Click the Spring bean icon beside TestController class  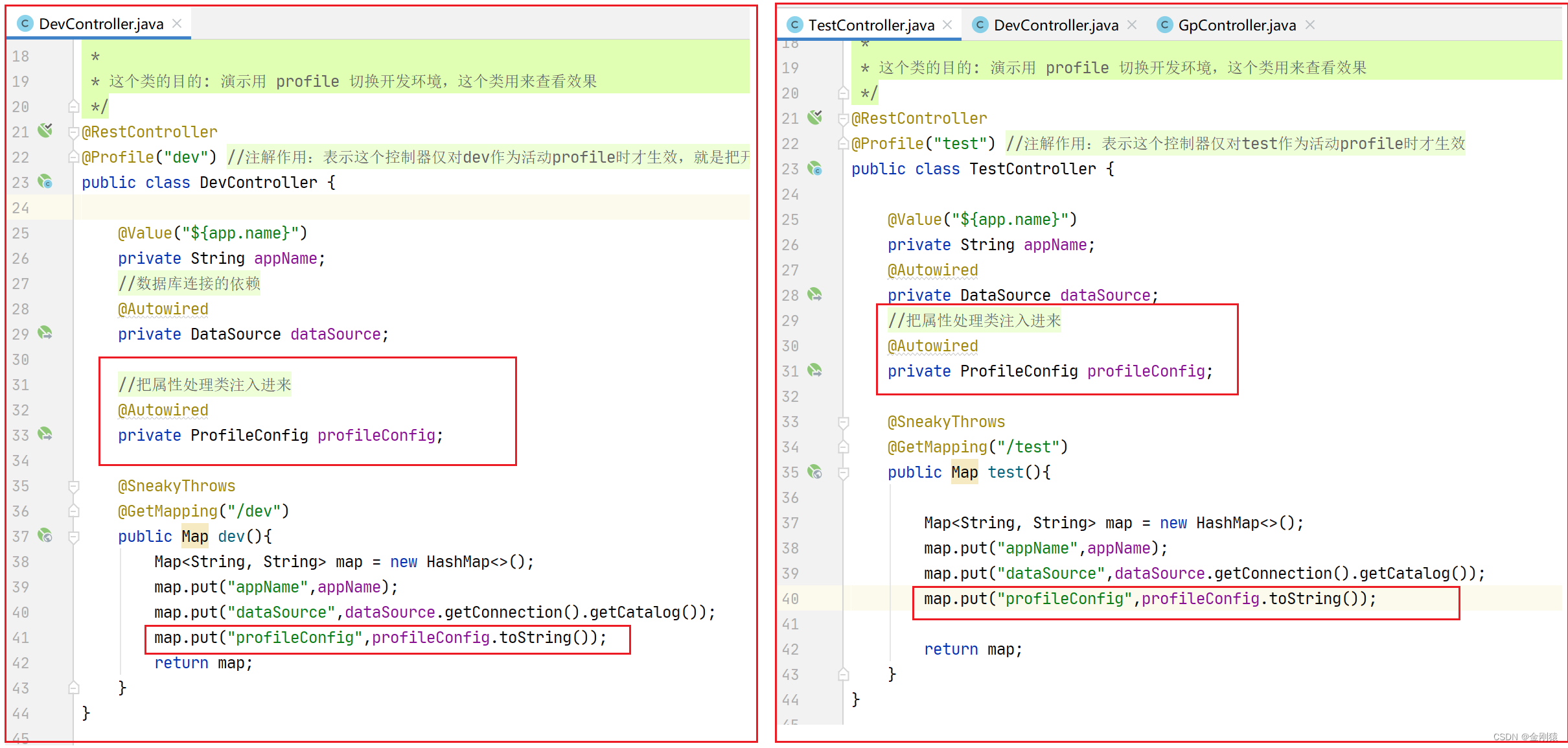click(x=816, y=169)
